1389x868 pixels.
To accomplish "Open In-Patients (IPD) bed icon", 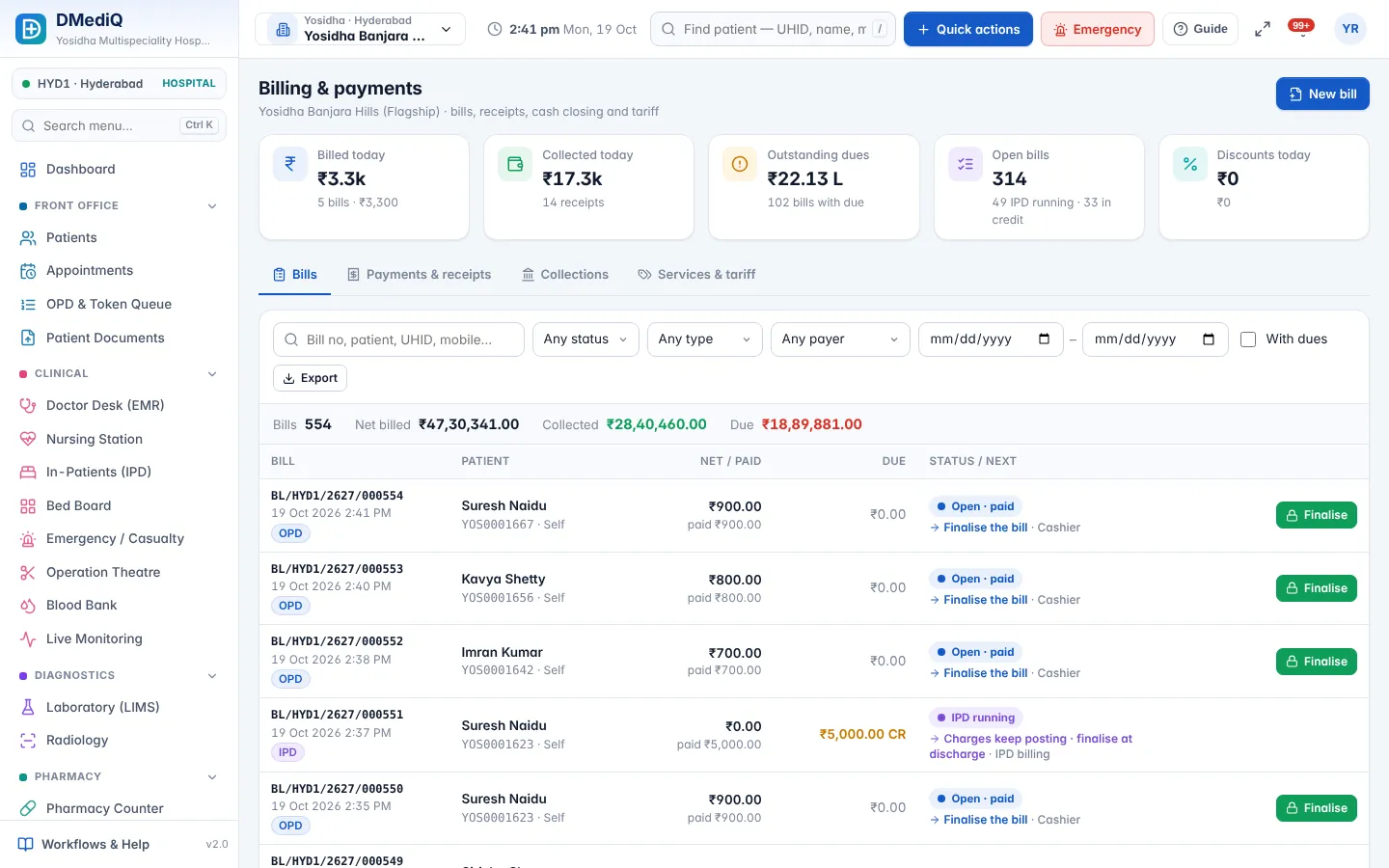I will coord(28,473).
